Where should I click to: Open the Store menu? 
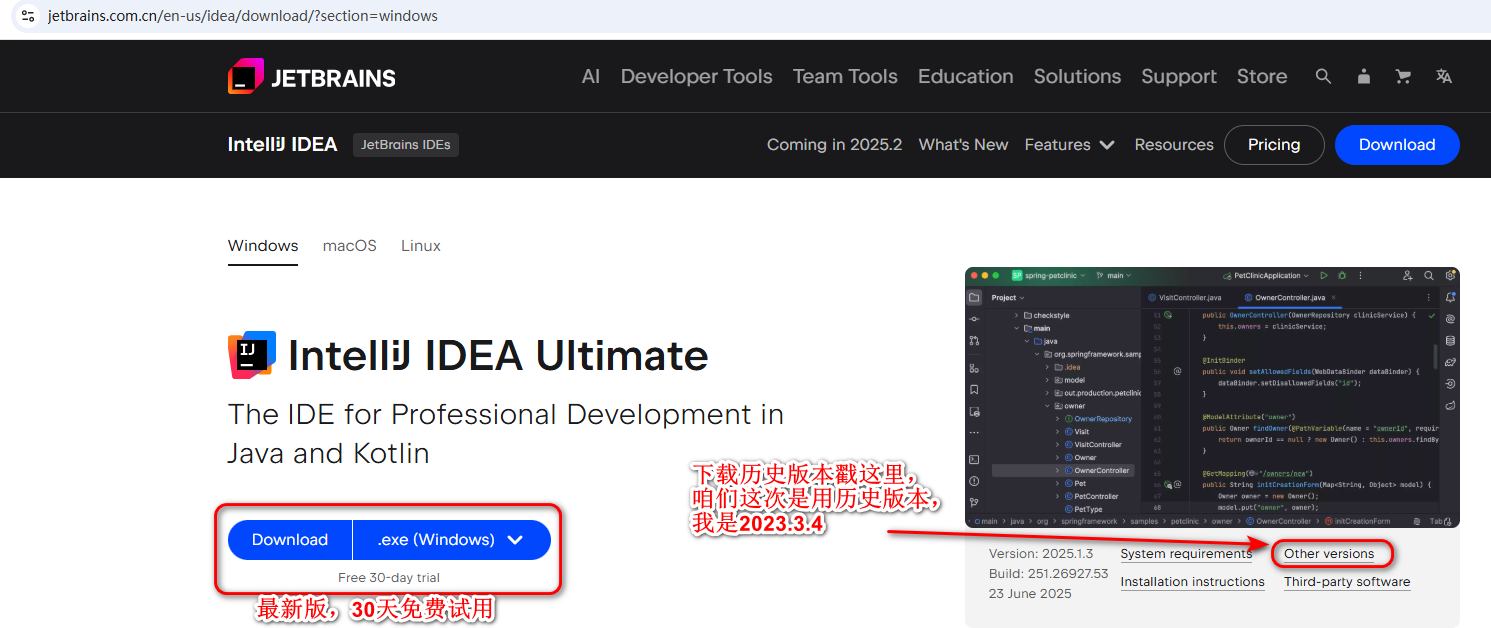pyautogui.click(x=1261, y=76)
